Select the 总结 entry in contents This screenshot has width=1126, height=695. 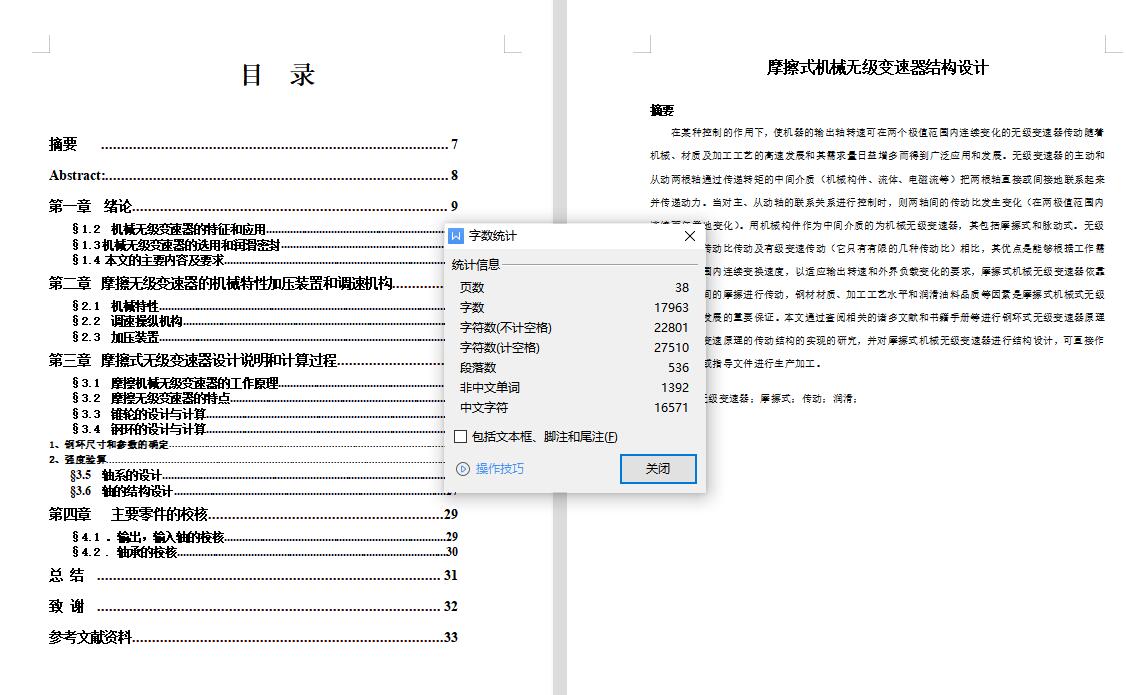(x=67, y=576)
